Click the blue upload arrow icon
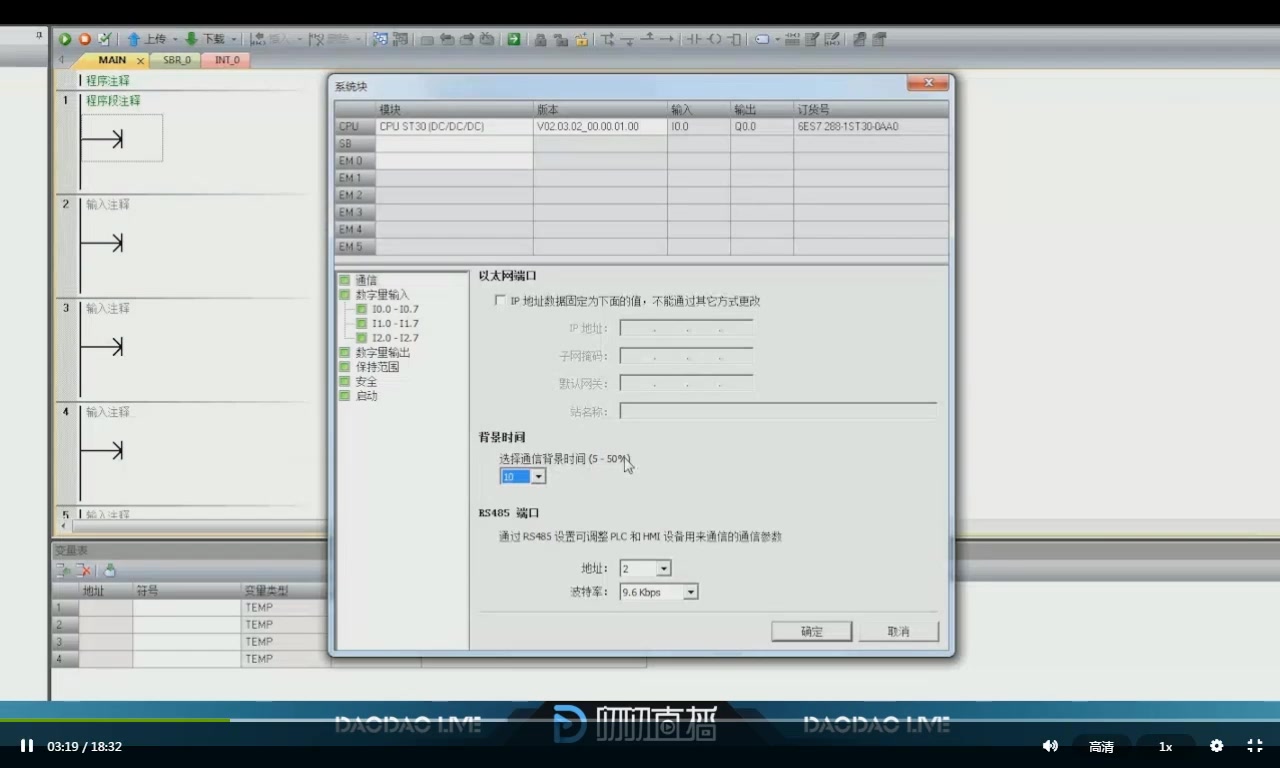 click(133, 39)
